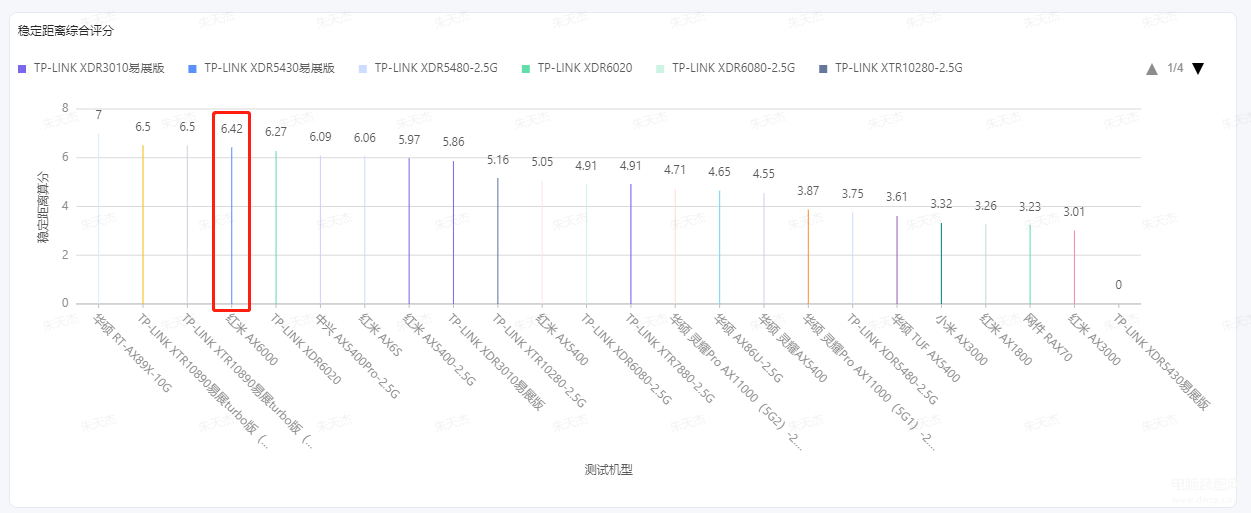Click the orange bar valued 3.87
The height and width of the screenshot is (513, 1251).
(x=808, y=256)
